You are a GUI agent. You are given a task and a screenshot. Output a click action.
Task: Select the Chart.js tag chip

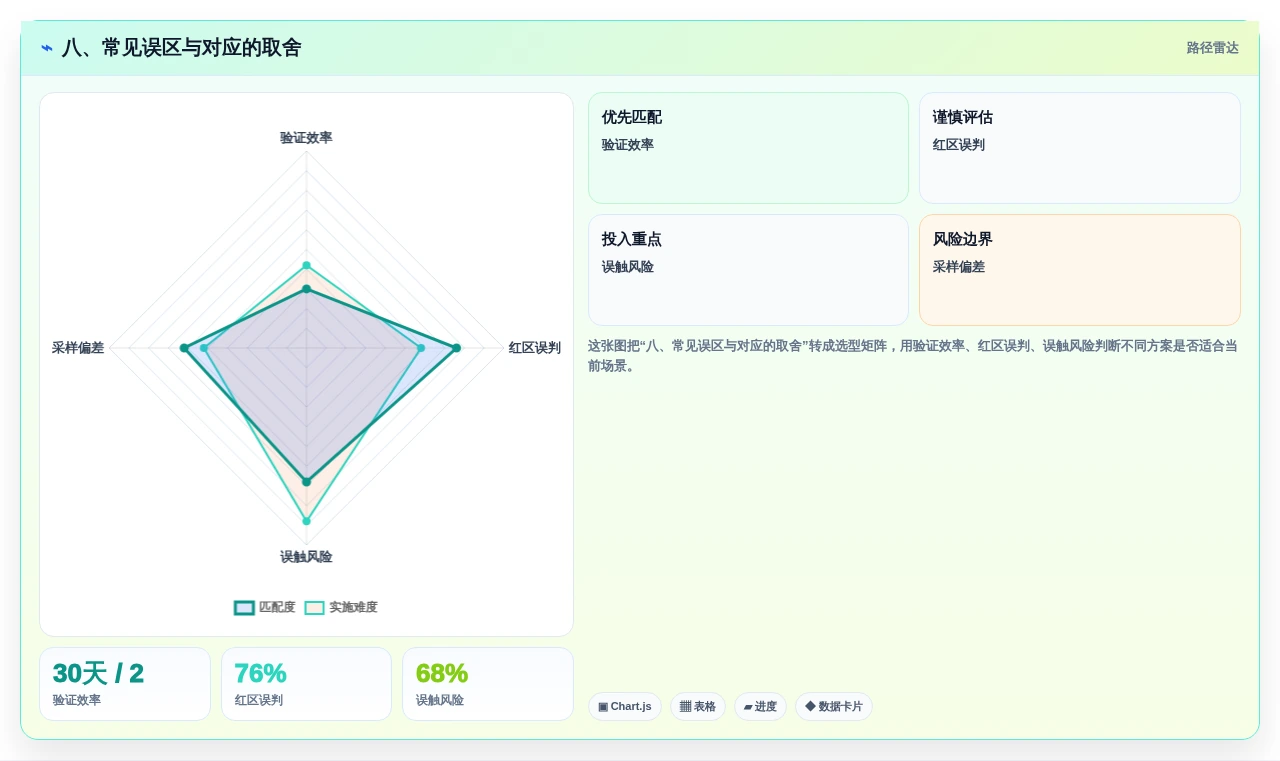click(625, 706)
